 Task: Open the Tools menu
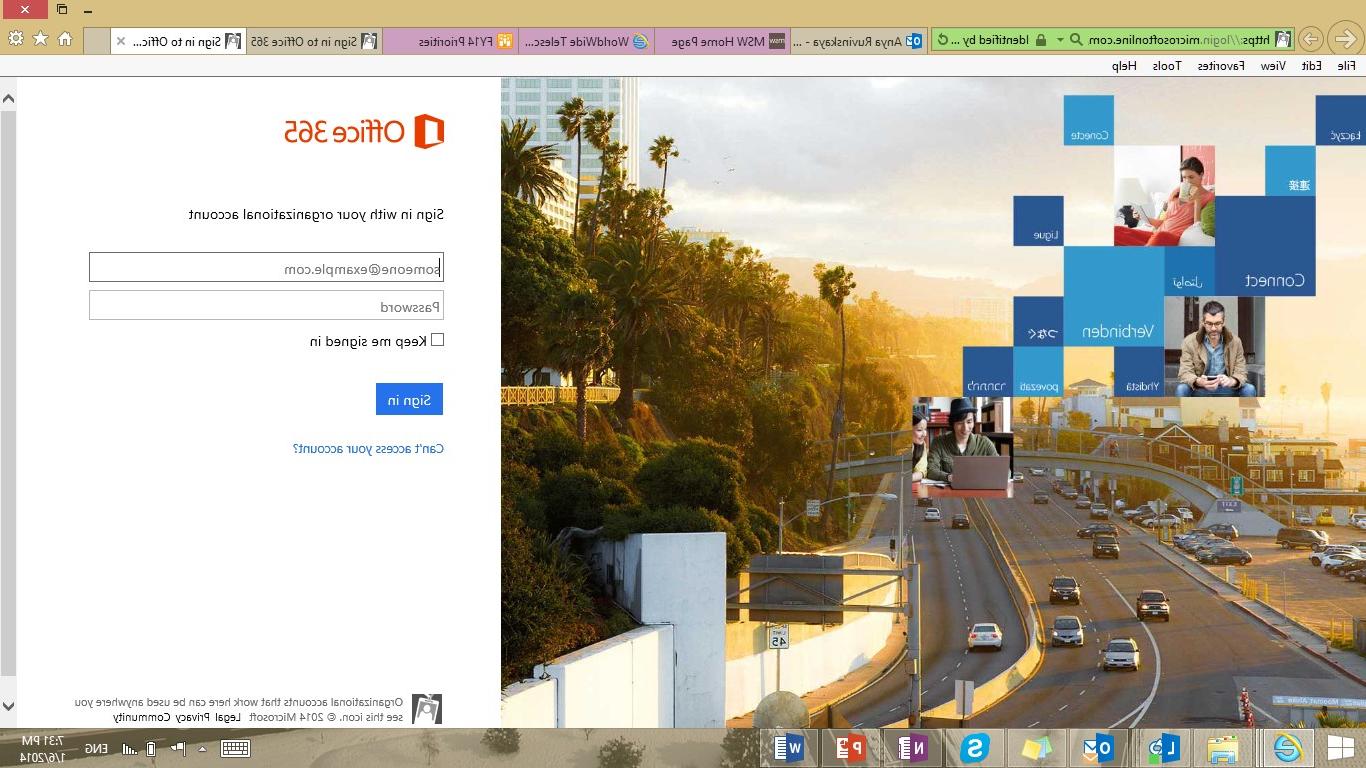[x=1166, y=66]
